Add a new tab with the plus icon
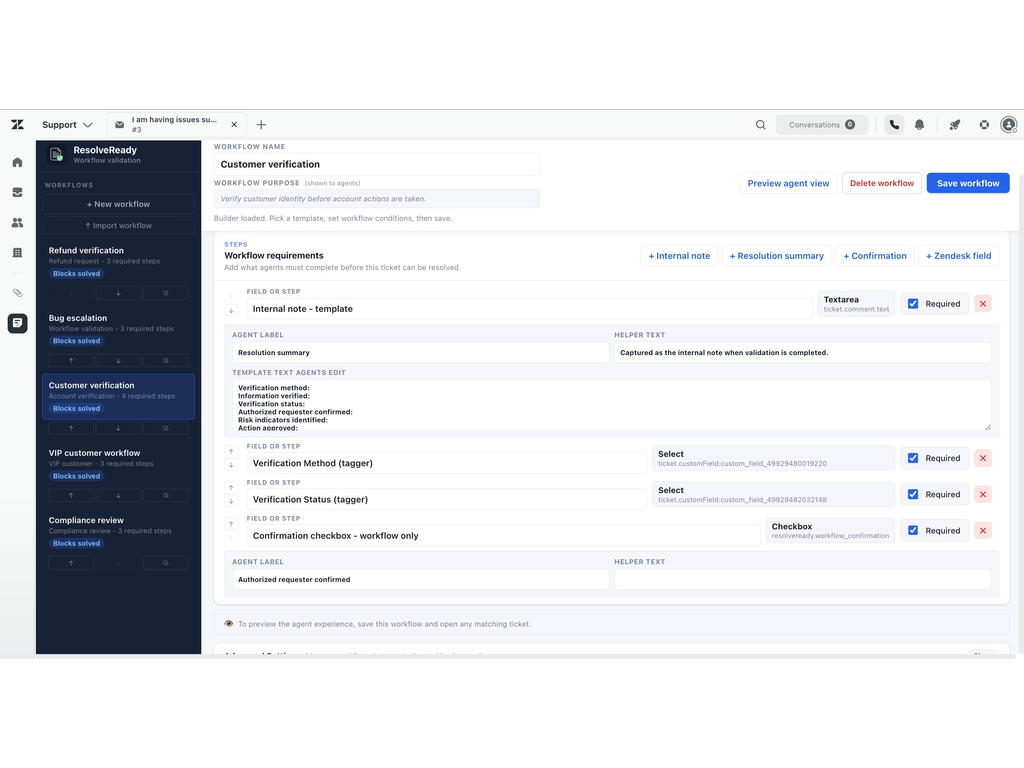Screen dimensions: 1024x768 click(x=261, y=125)
